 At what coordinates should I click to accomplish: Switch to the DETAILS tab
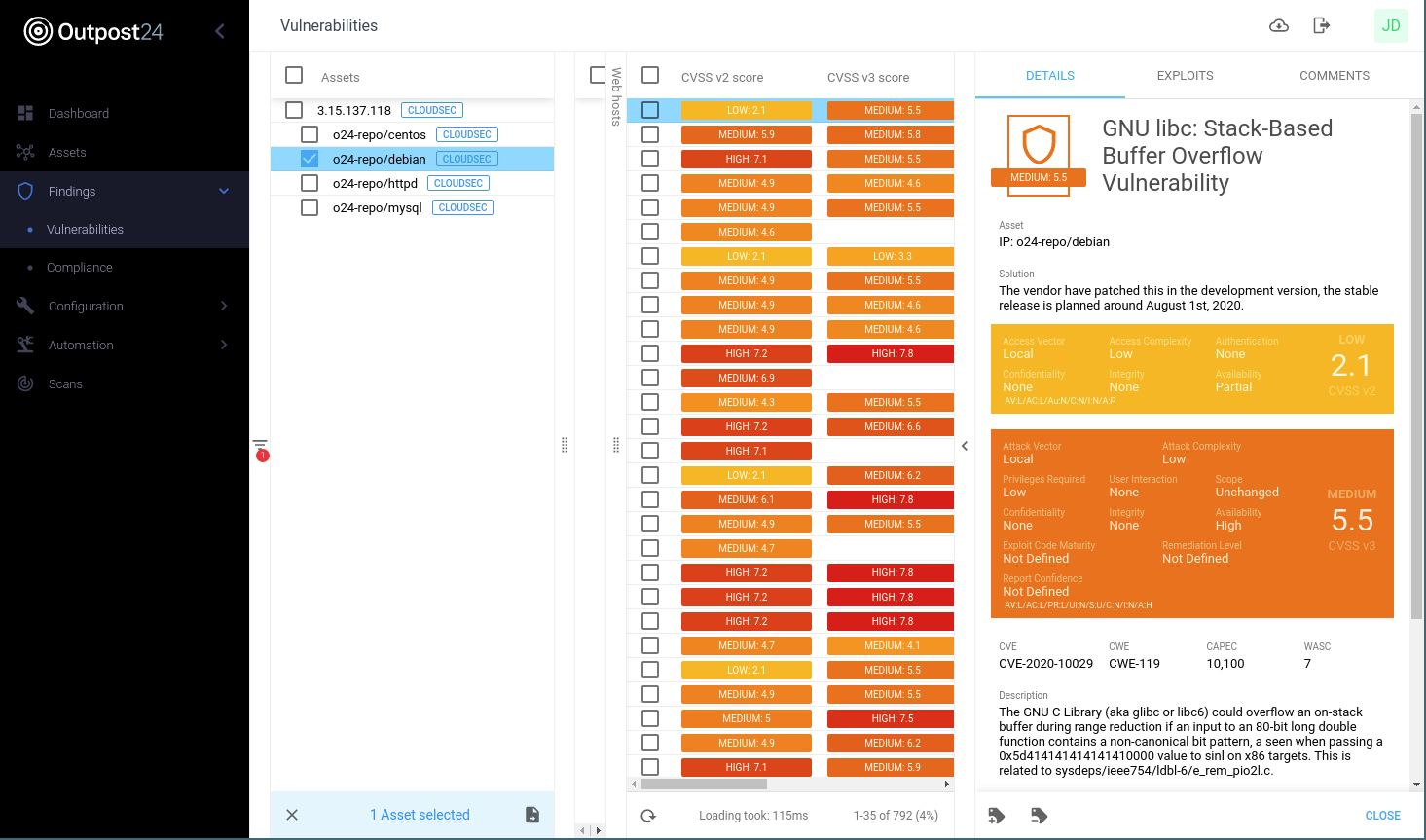coord(1050,75)
